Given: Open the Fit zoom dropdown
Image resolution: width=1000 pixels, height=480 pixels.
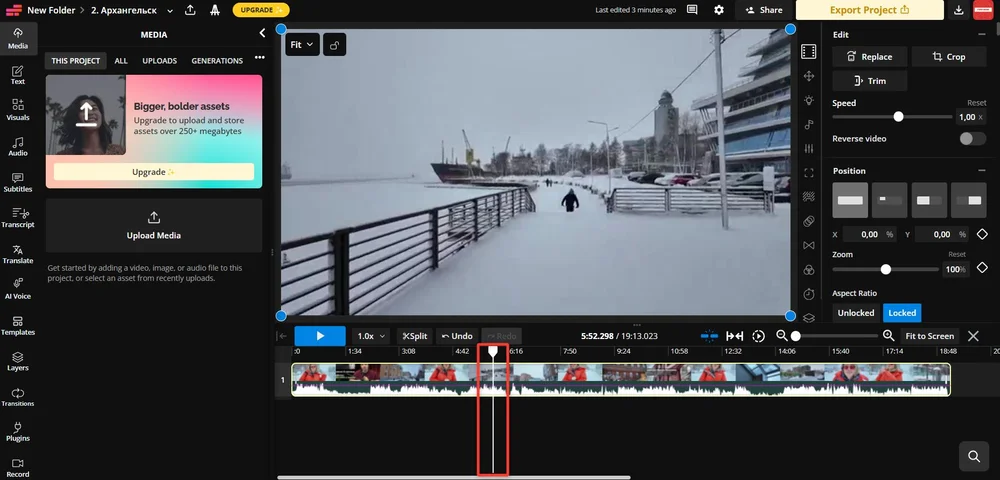Looking at the screenshot, I should click(x=301, y=45).
